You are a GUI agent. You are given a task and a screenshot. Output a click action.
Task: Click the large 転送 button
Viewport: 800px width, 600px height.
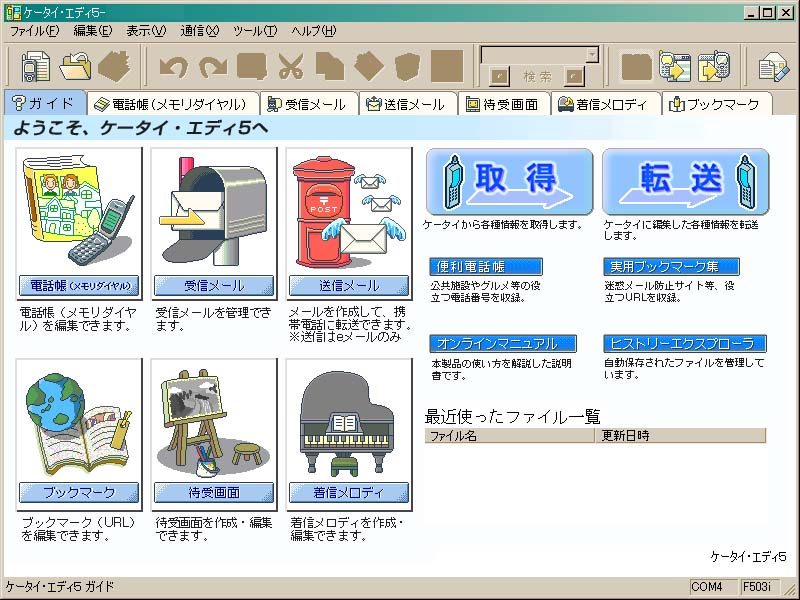click(x=686, y=182)
